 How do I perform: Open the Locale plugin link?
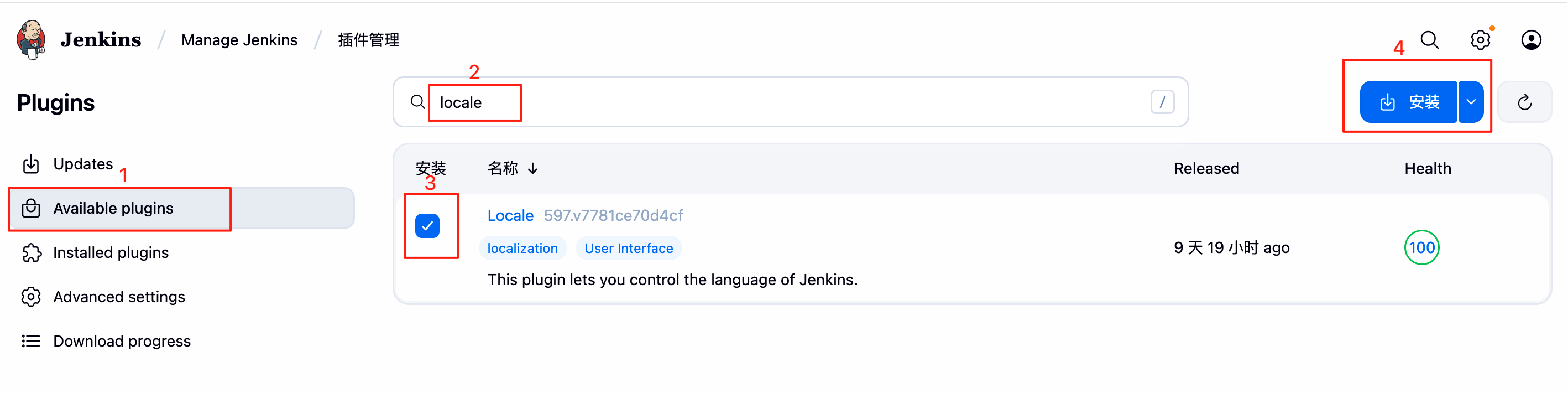coord(510,216)
